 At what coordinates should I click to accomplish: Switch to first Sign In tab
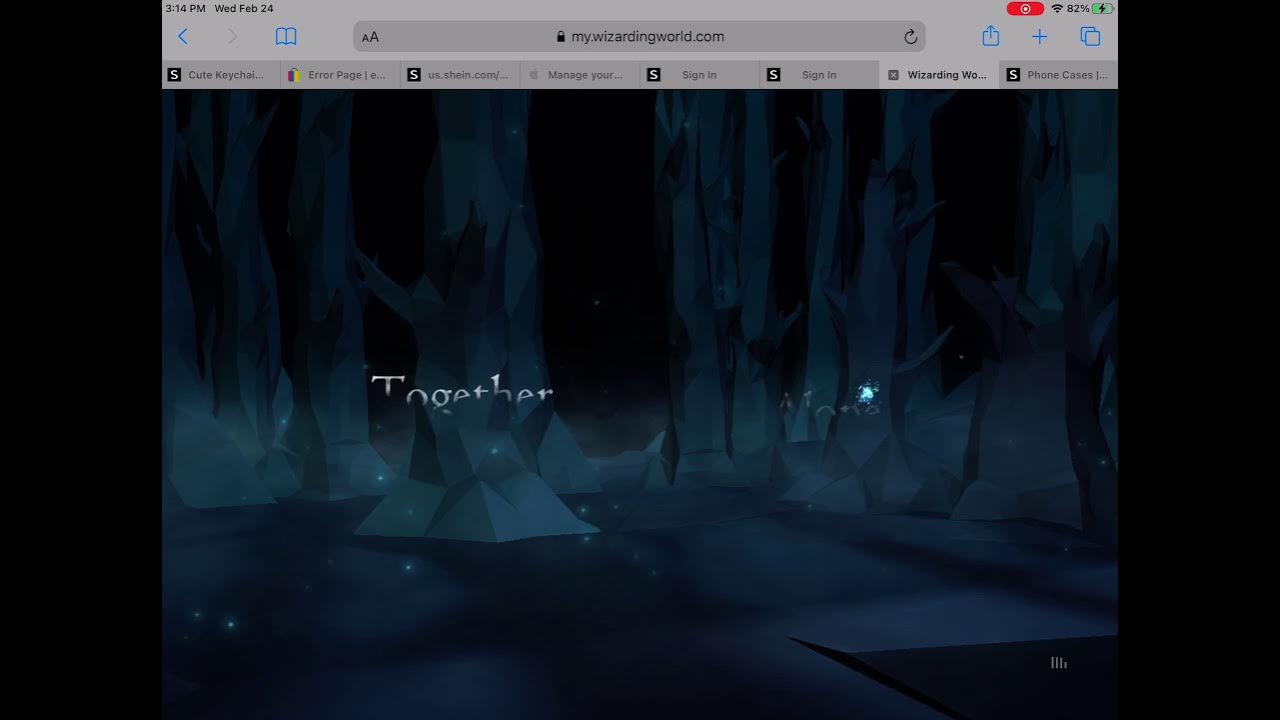click(x=700, y=75)
